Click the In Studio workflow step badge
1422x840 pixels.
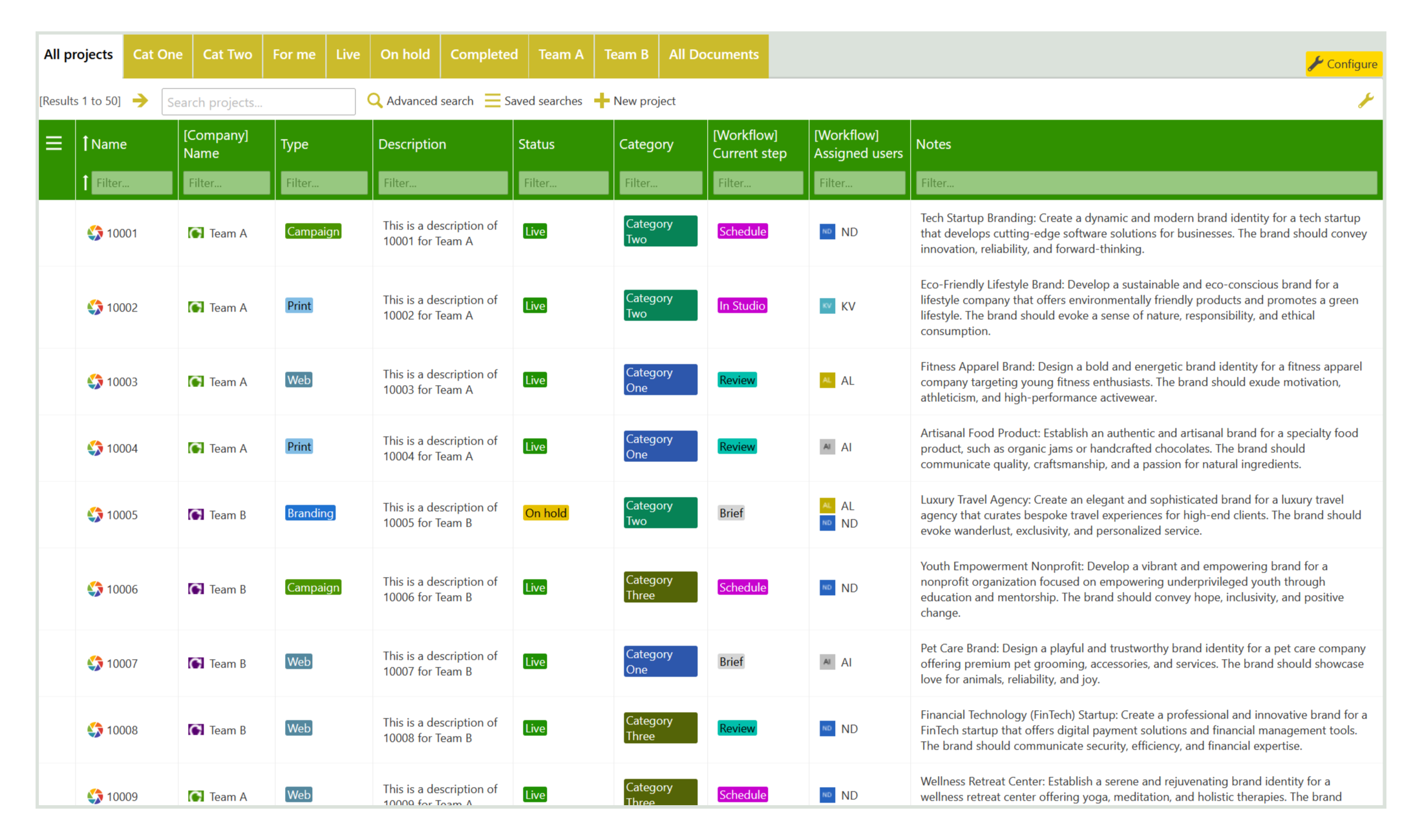pyautogui.click(x=742, y=306)
